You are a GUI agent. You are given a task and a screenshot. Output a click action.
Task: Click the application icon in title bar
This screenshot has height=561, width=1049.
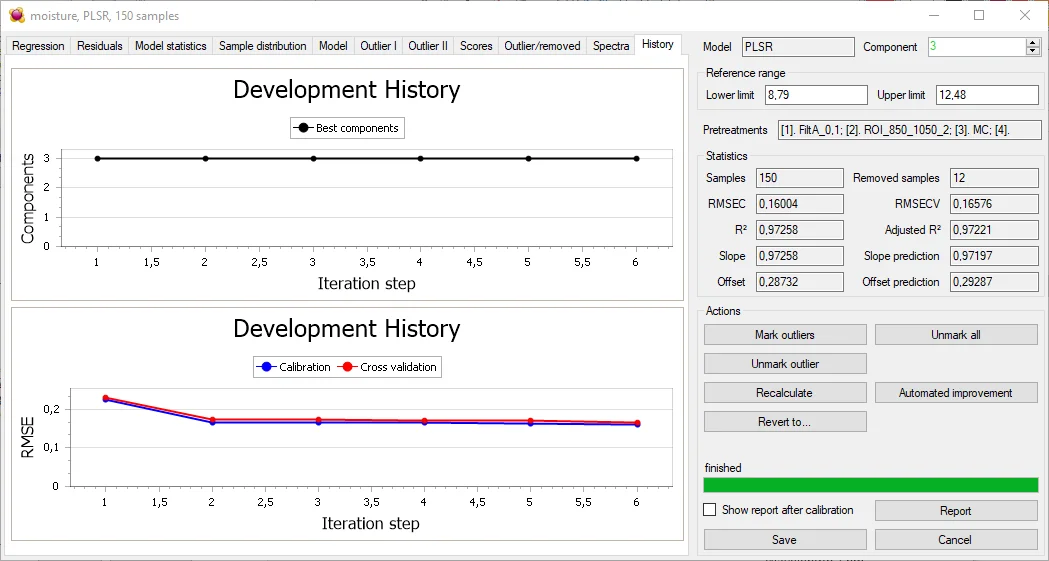(15, 16)
